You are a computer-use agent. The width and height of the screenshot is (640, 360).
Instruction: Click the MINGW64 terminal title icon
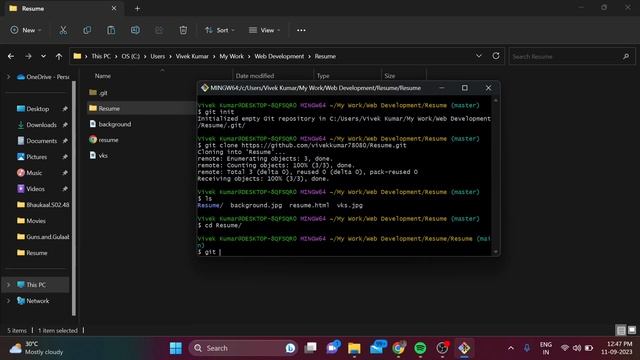205,88
